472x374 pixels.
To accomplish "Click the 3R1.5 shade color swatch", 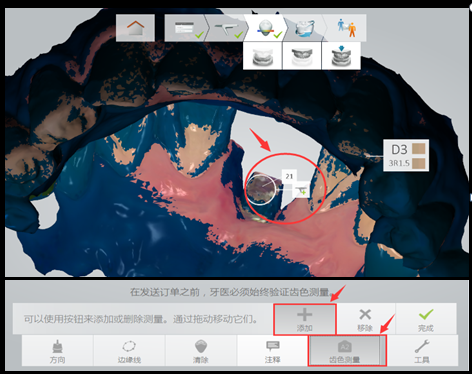I will point(418,163).
